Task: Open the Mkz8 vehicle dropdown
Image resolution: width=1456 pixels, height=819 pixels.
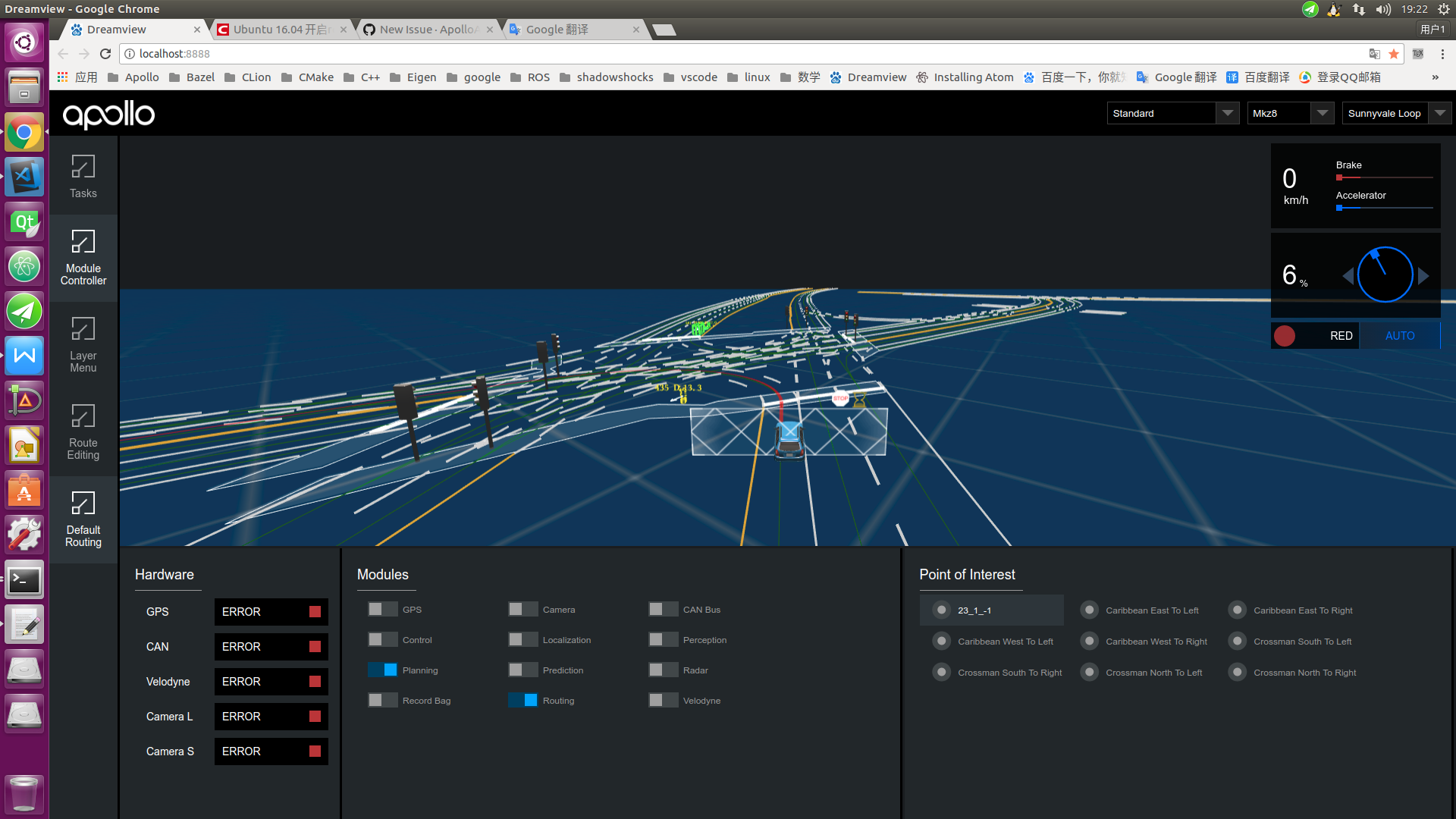Action: click(x=1290, y=113)
